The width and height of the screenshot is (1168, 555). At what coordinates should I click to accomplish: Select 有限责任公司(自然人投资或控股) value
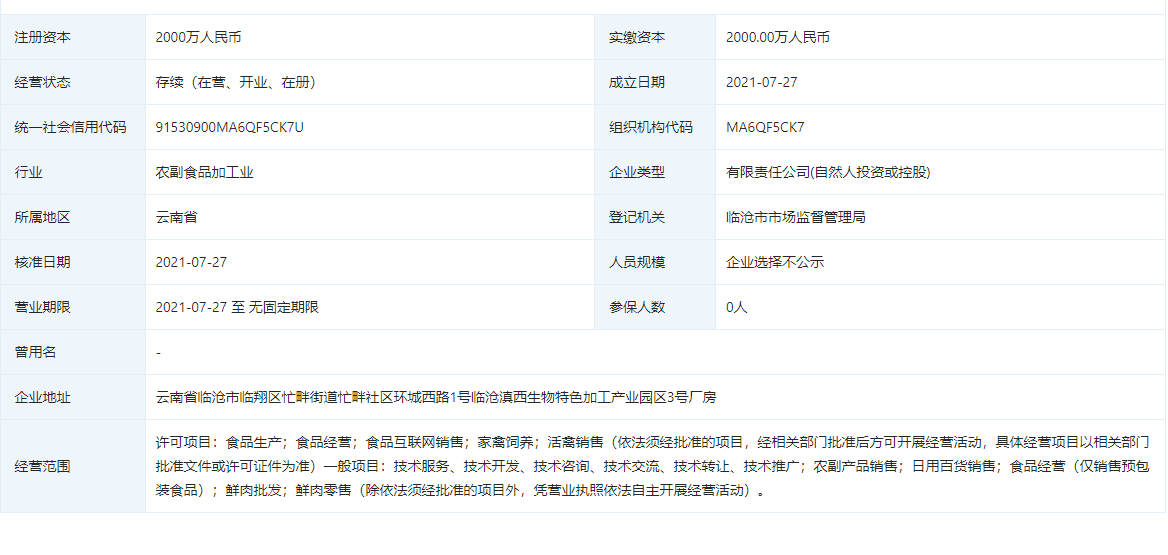click(x=828, y=172)
